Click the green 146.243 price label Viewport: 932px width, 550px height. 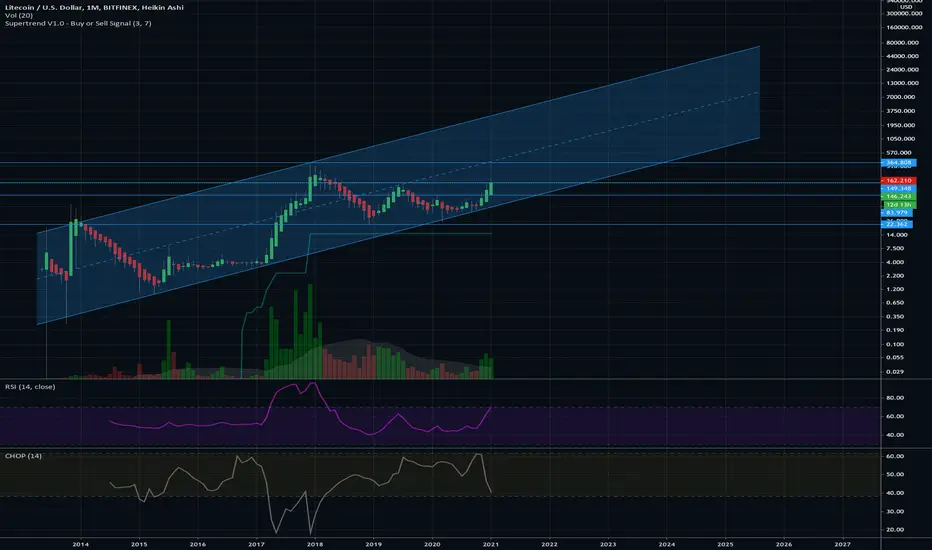pos(899,196)
